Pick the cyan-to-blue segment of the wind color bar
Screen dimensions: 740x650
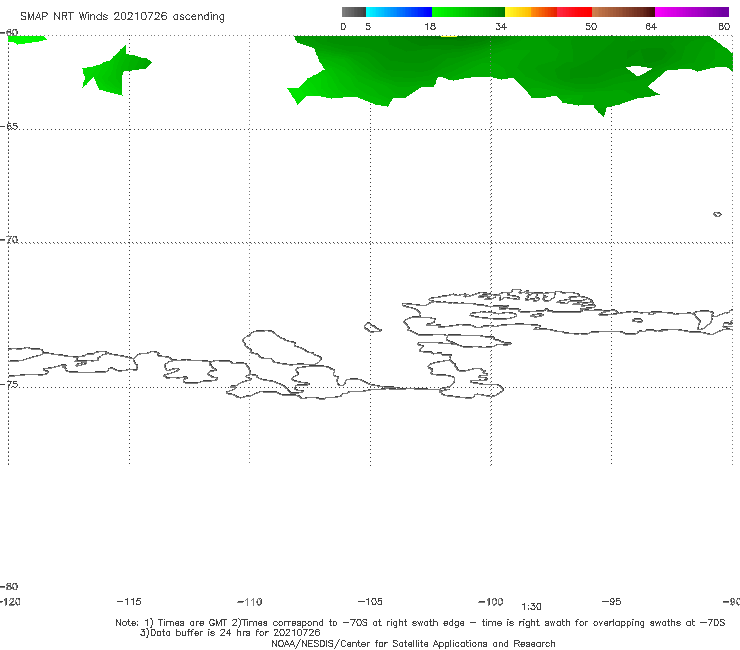tap(399, 12)
